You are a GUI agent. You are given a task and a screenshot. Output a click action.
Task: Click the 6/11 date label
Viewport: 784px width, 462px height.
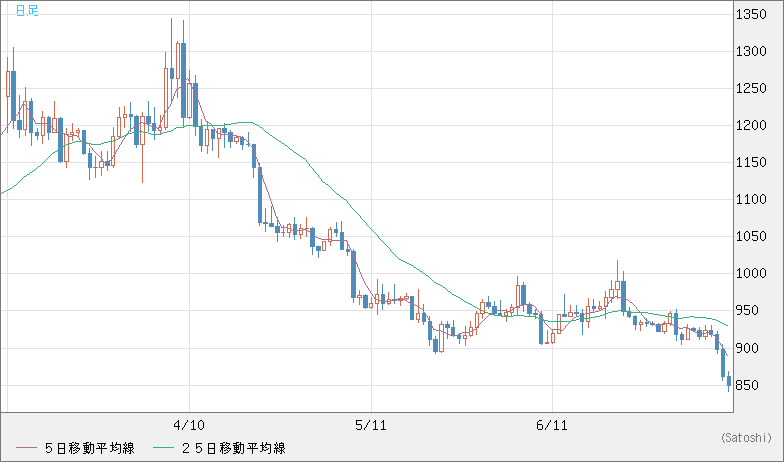coord(552,425)
